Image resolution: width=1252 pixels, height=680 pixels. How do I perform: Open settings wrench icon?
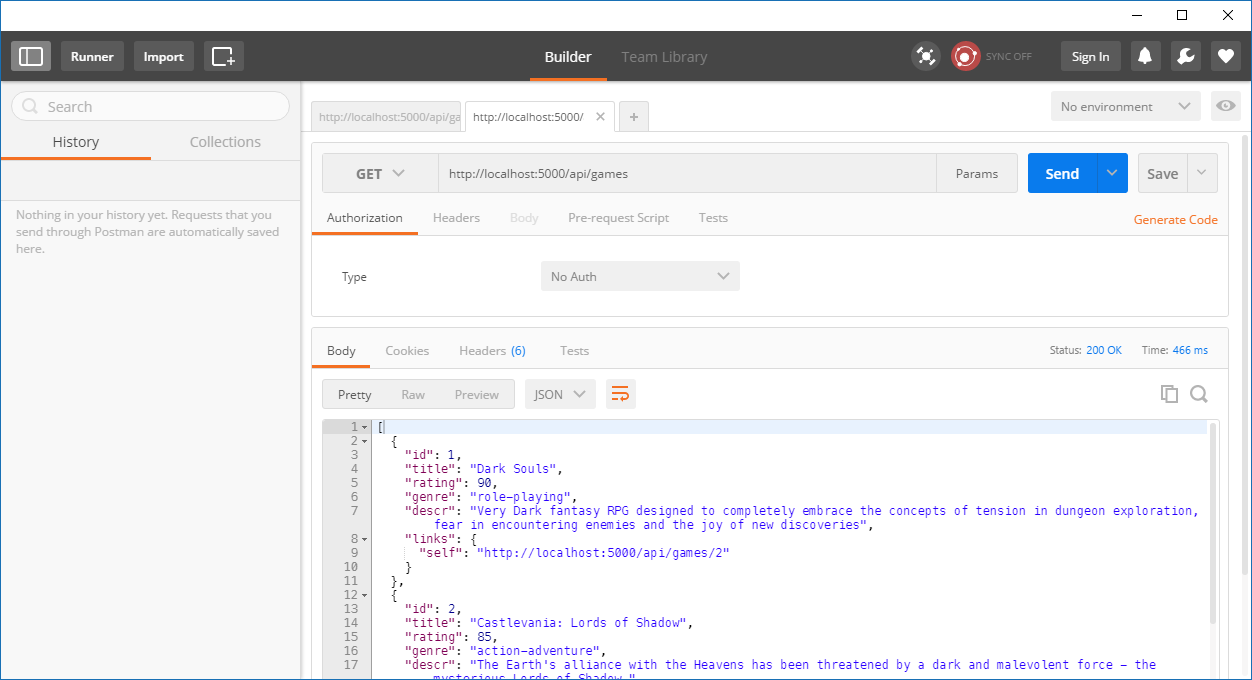1186,57
